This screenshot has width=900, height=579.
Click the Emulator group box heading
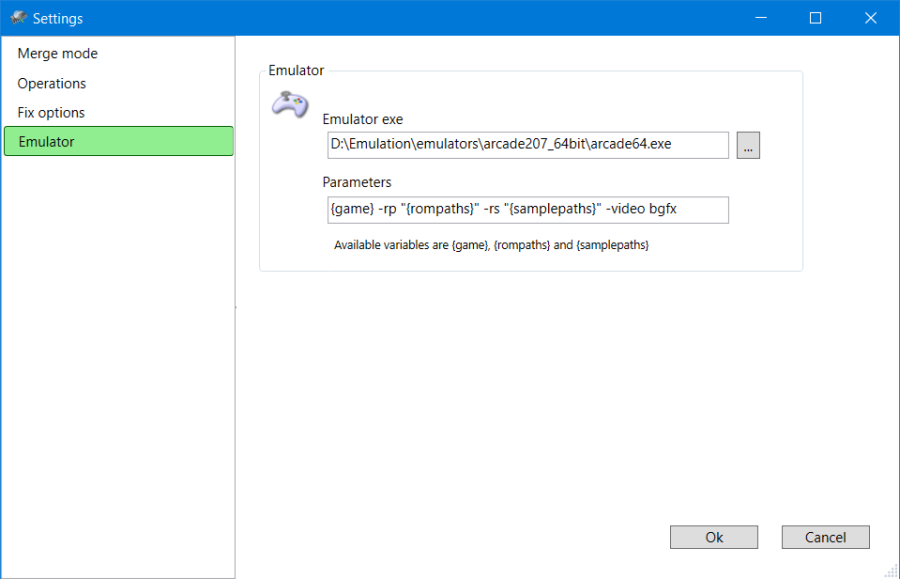click(296, 71)
